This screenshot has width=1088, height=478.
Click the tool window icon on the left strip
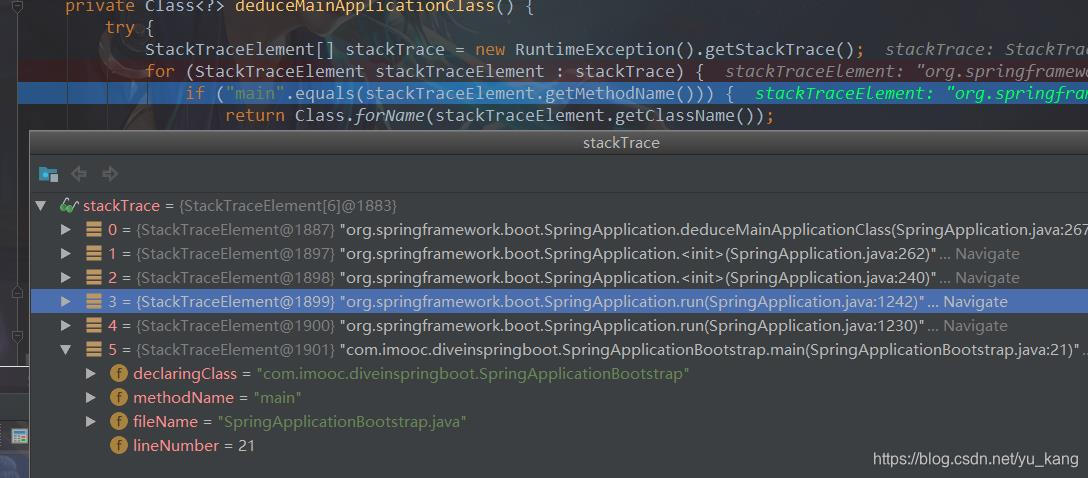[19, 436]
